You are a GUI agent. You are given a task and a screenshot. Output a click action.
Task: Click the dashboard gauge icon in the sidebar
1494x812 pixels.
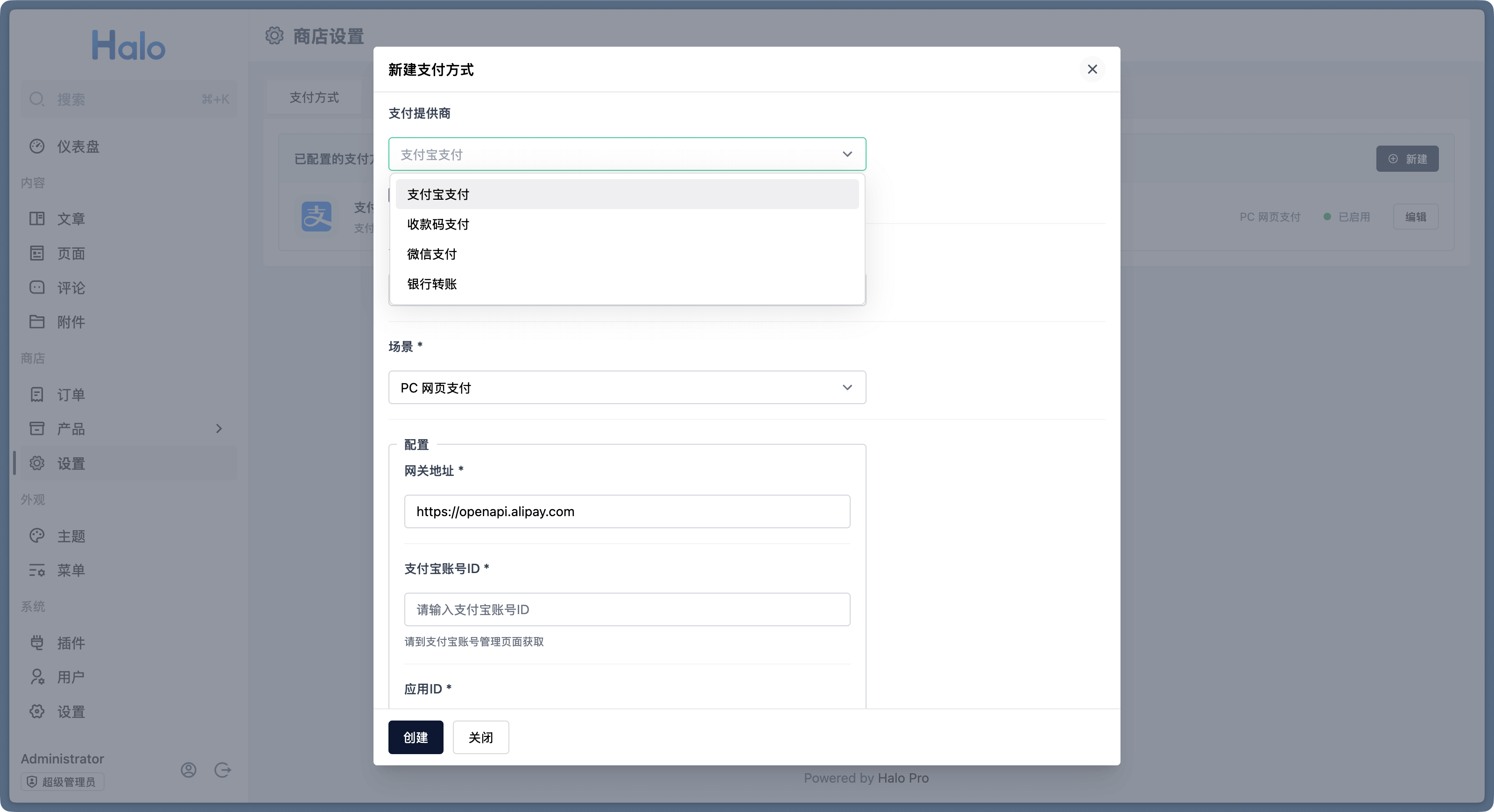point(36,146)
